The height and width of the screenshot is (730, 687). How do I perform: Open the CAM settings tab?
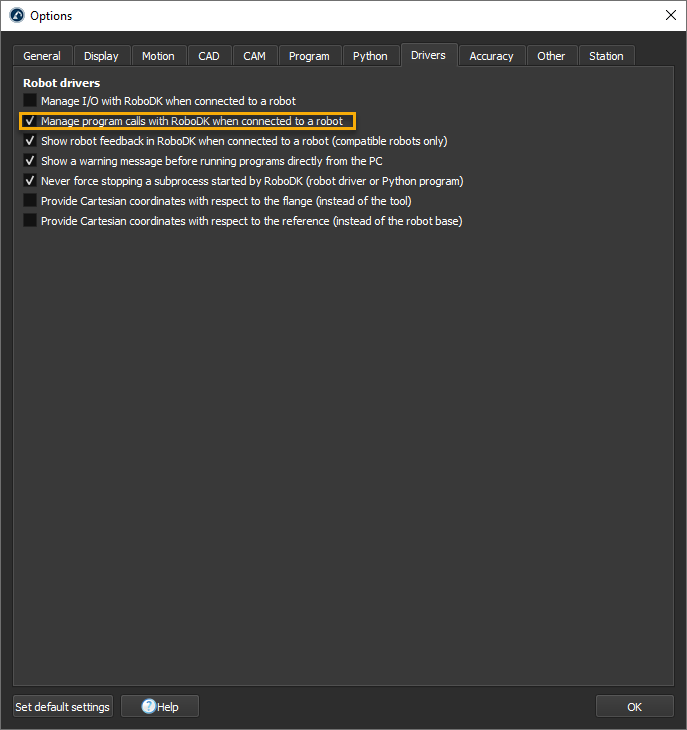click(255, 56)
